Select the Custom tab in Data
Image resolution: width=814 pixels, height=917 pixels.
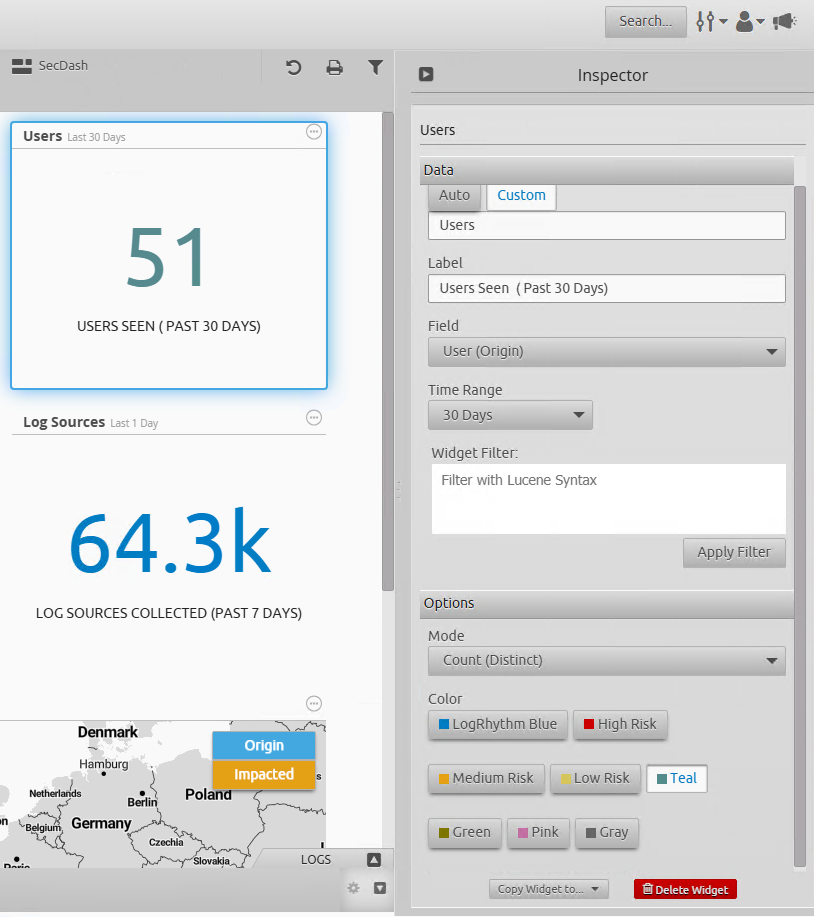[x=521, y=195]
